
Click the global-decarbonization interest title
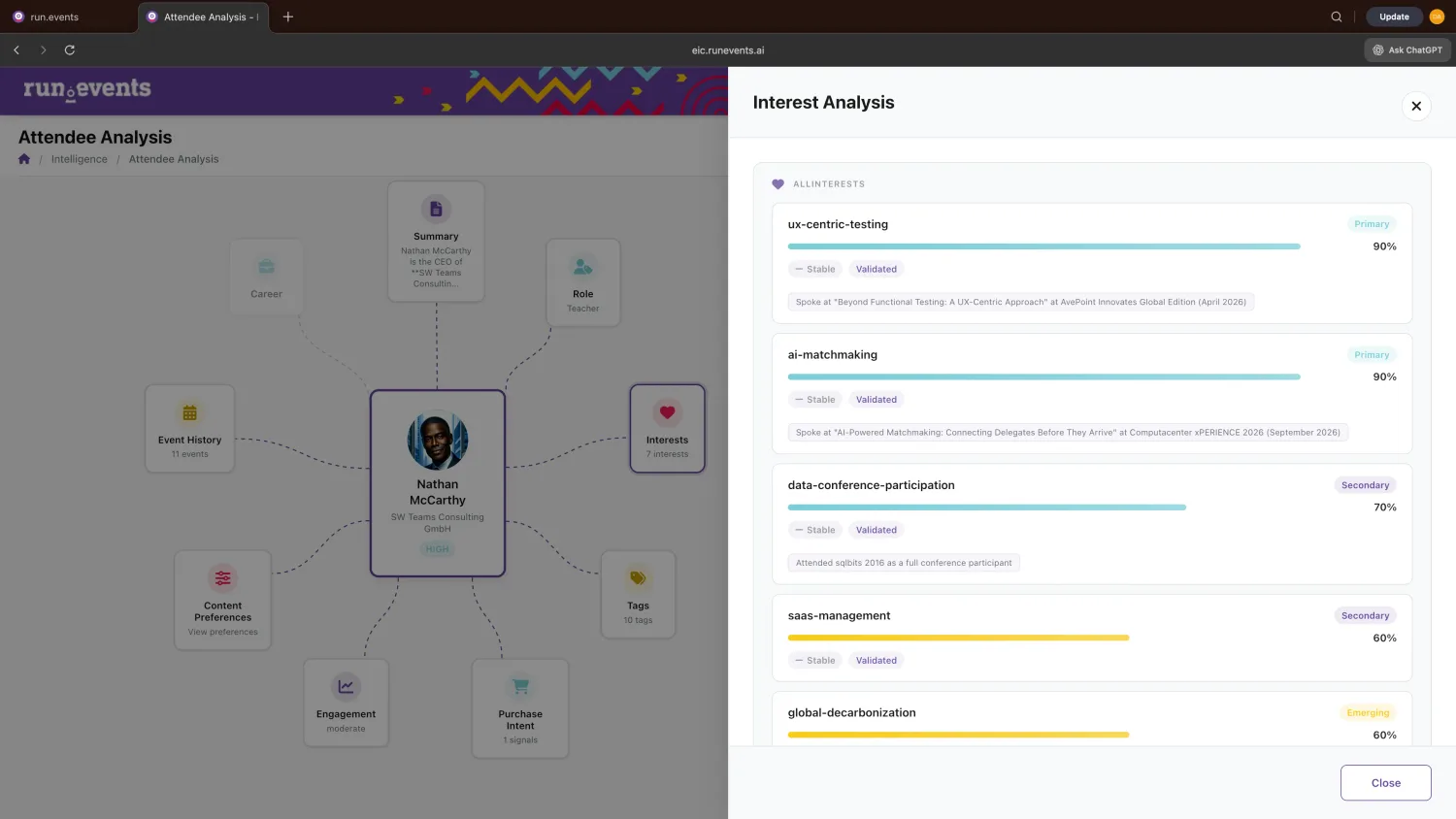click(852, 713)
